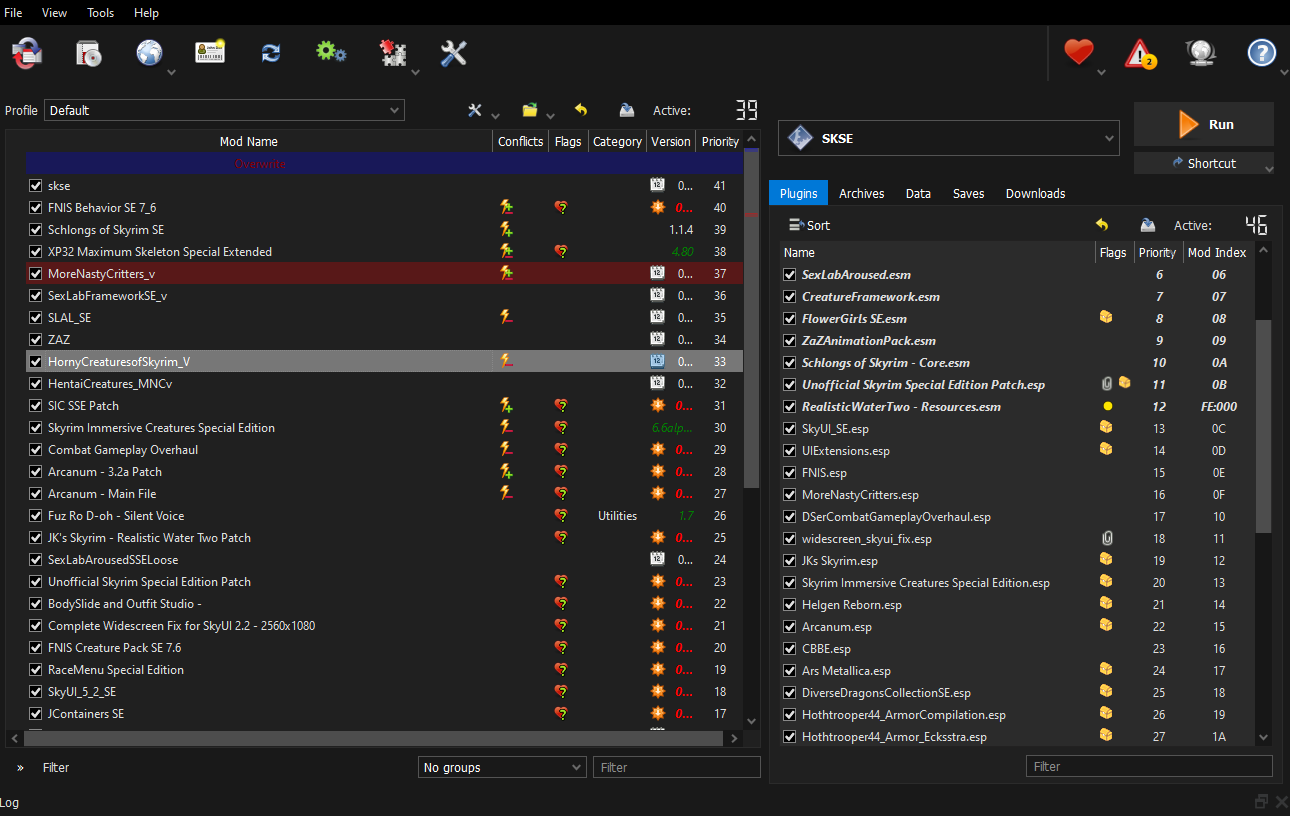Screen dimensions: 1290x816
Task: Restore plugin list backup arrow icon
Action: click(1102, 225)
